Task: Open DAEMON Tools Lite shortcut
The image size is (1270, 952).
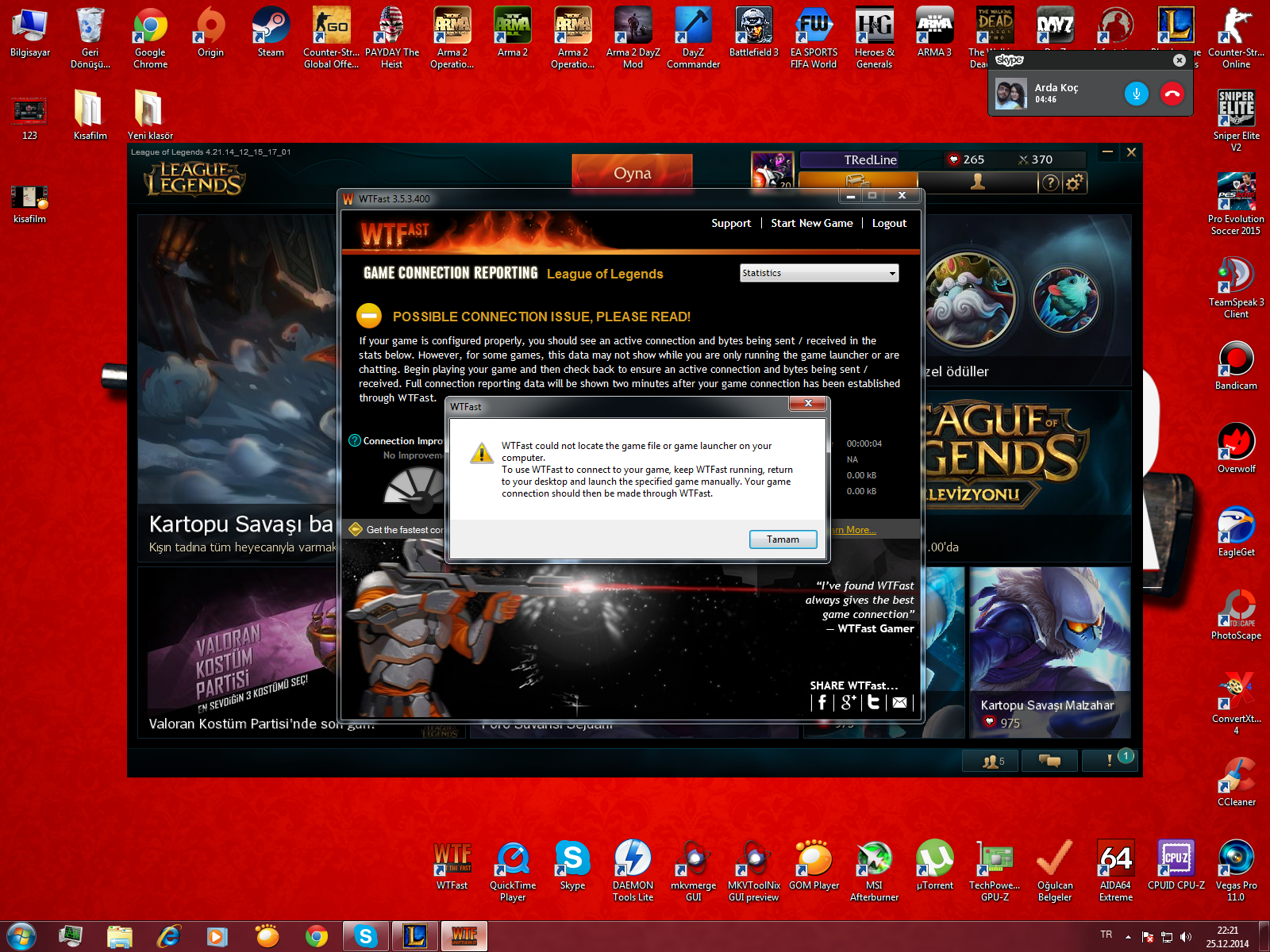Action: [633, 871]
